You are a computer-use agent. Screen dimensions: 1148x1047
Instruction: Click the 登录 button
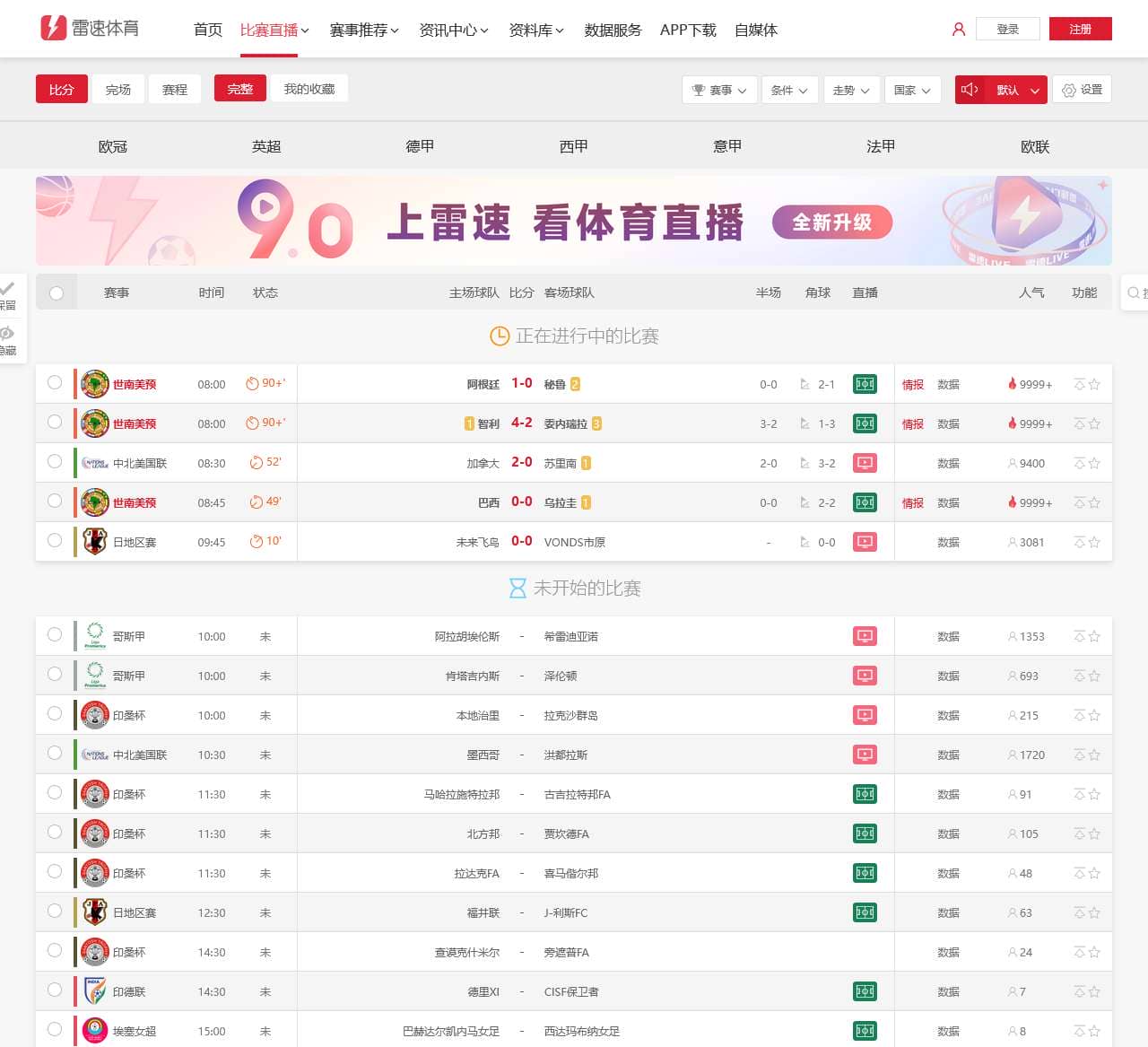(1008, 29)
